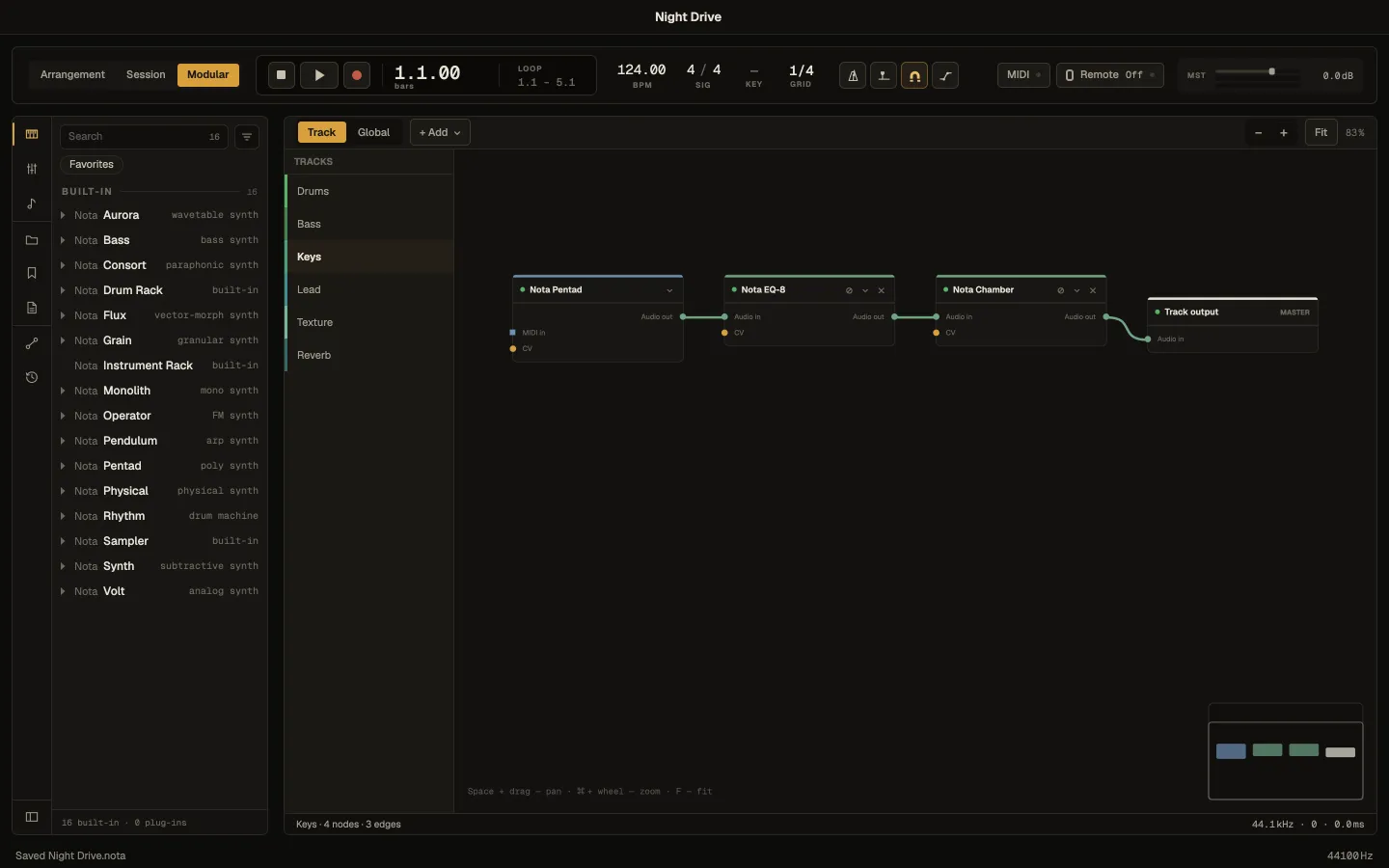Toggle the automation curve icon
This screenshot has width=1389, height=868.
(945, 75)
